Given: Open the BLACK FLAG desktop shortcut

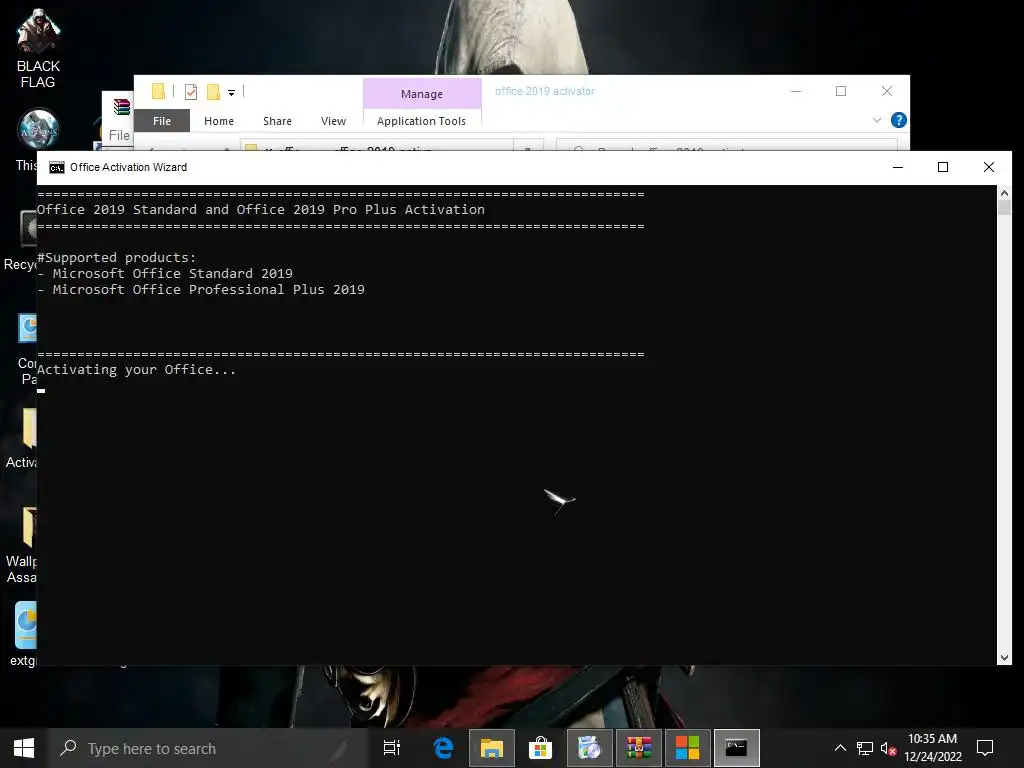Looking at the screenshot, I should coord(38,48).
